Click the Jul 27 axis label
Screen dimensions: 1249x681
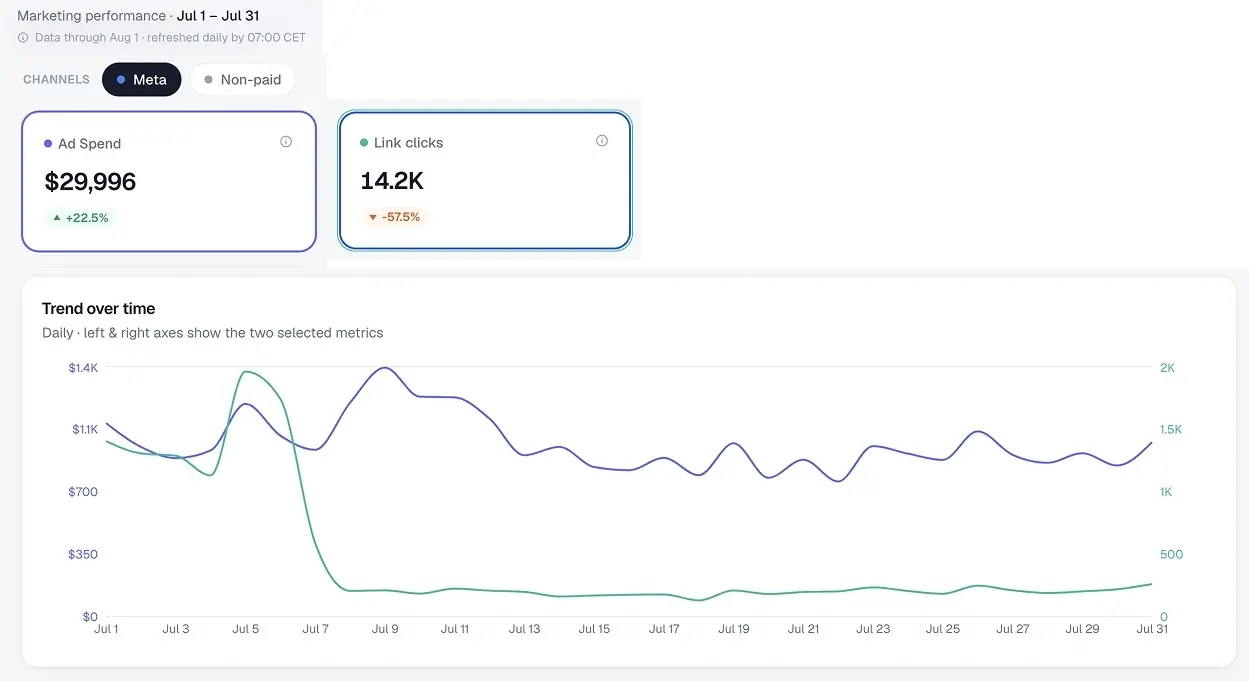pos(1013,629)
